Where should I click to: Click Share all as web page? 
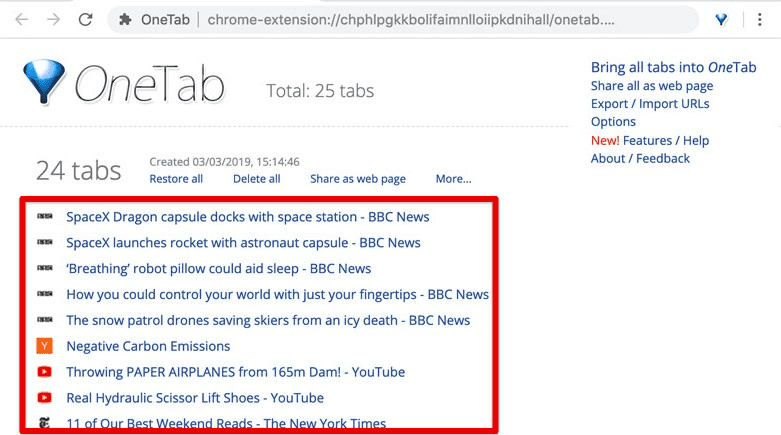(x=651, y=86)
